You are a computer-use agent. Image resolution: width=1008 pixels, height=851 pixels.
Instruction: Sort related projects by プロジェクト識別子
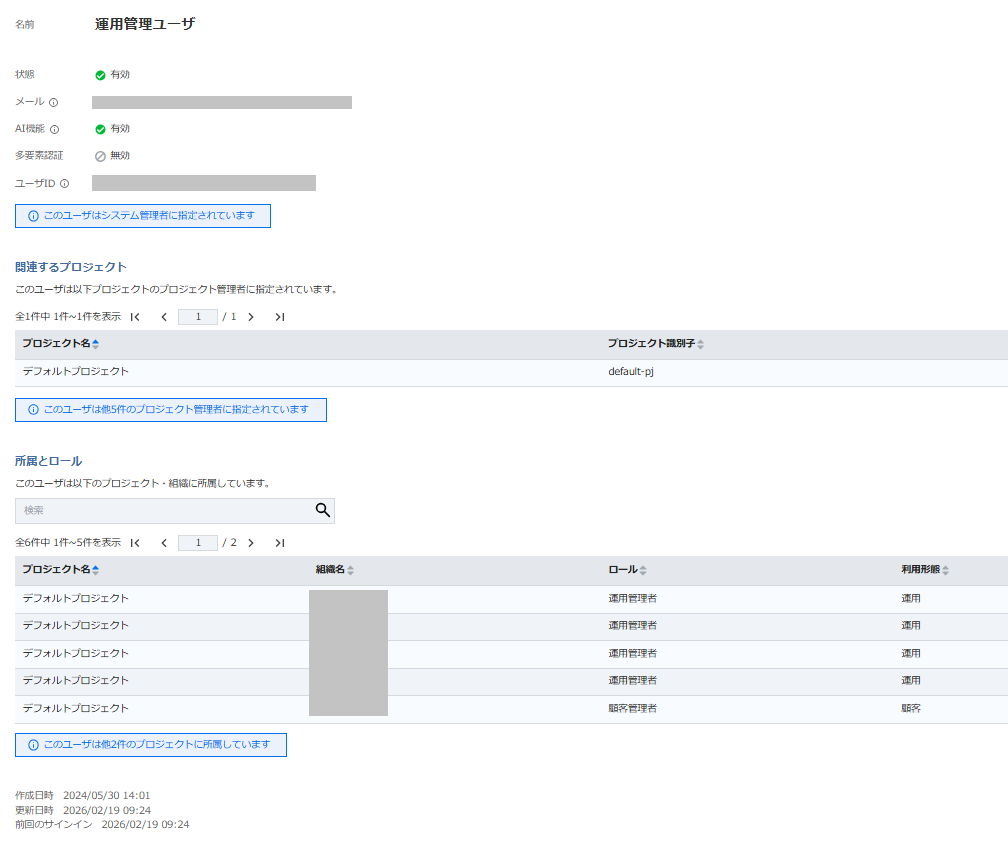click(700, 344)
